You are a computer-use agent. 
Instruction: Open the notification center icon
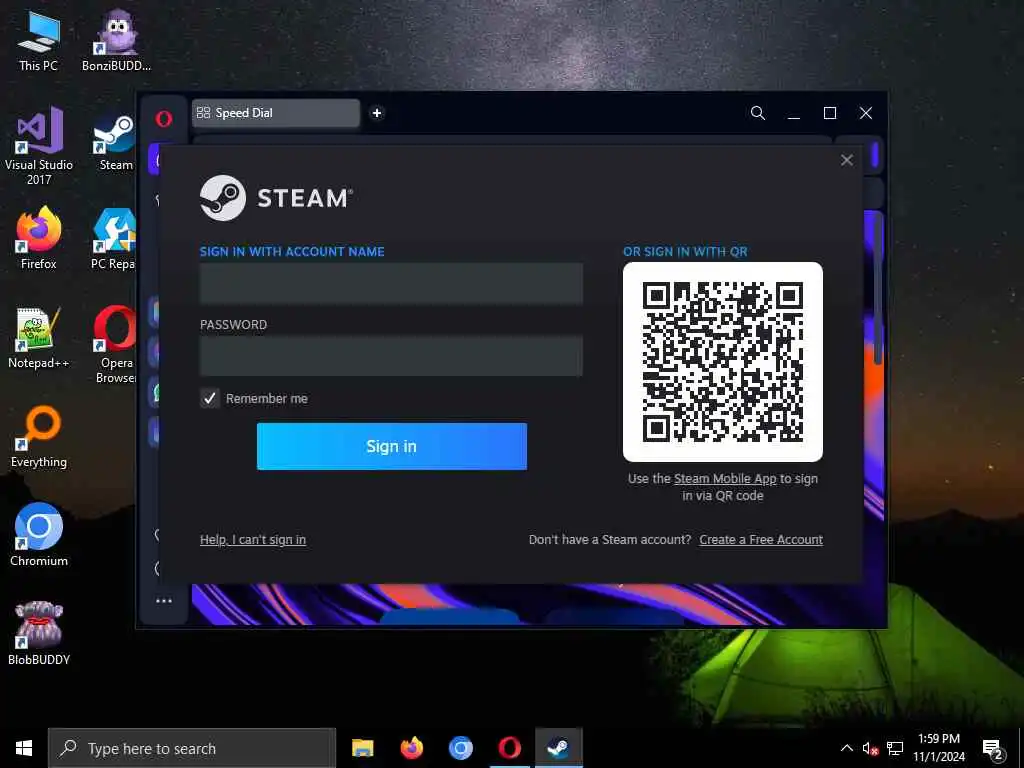point(992,750)
